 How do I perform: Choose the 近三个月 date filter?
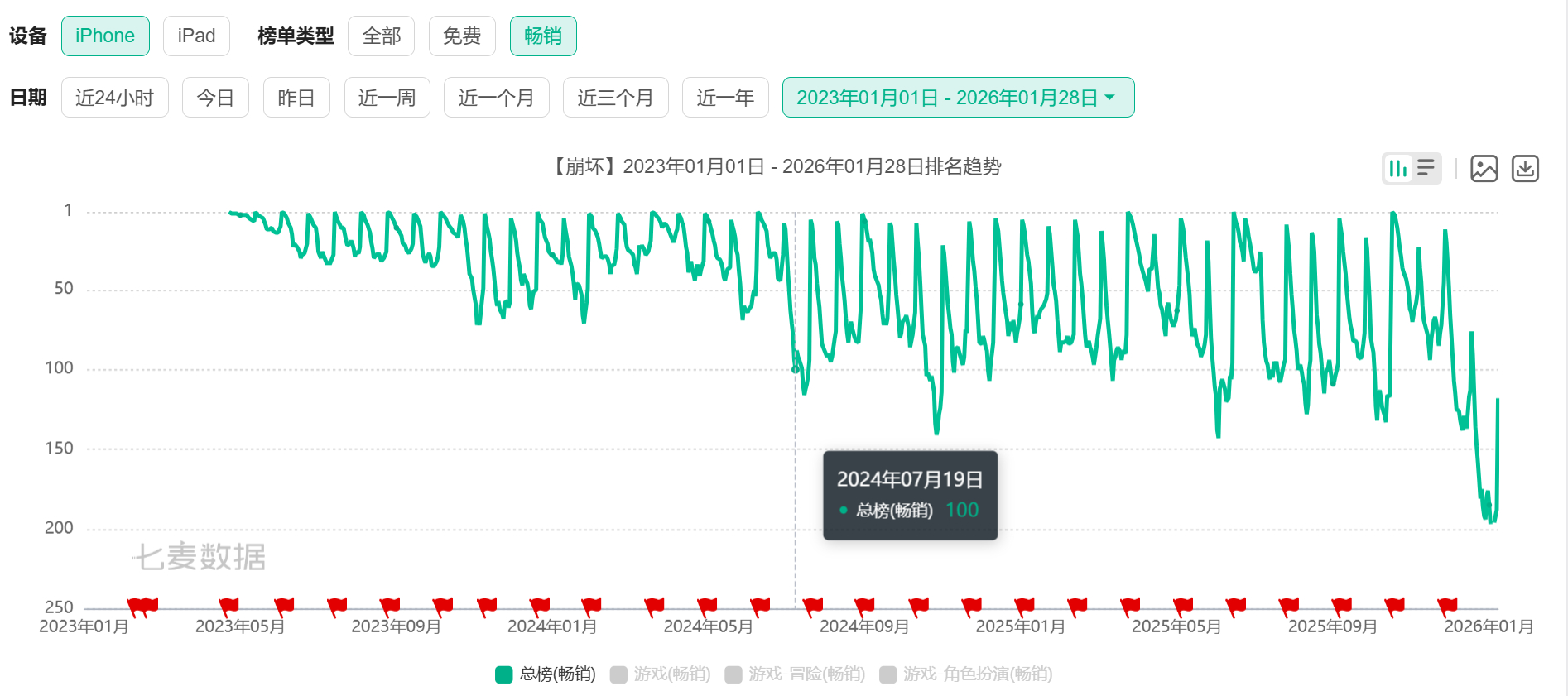tap(615, 98)
